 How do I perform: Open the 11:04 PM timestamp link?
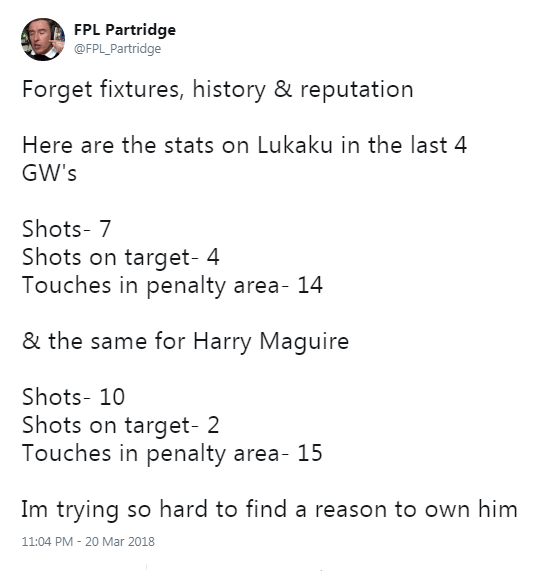[47, 541]
